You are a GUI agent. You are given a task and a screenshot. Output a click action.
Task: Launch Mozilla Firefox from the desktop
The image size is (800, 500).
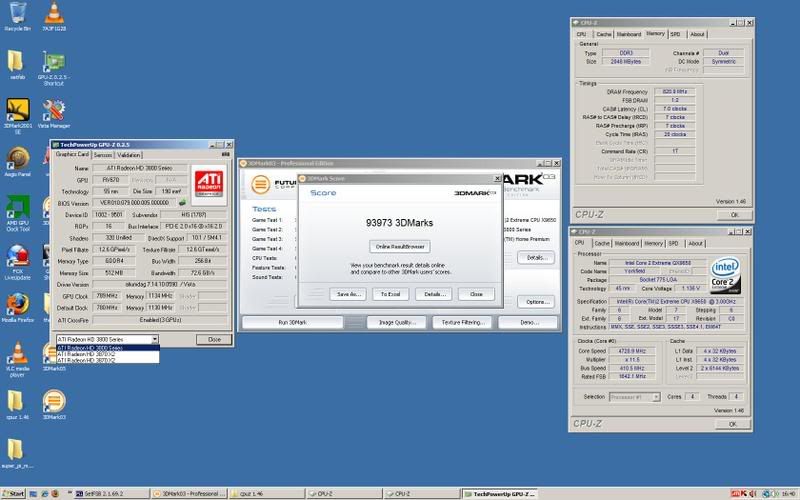coord(18,308)
